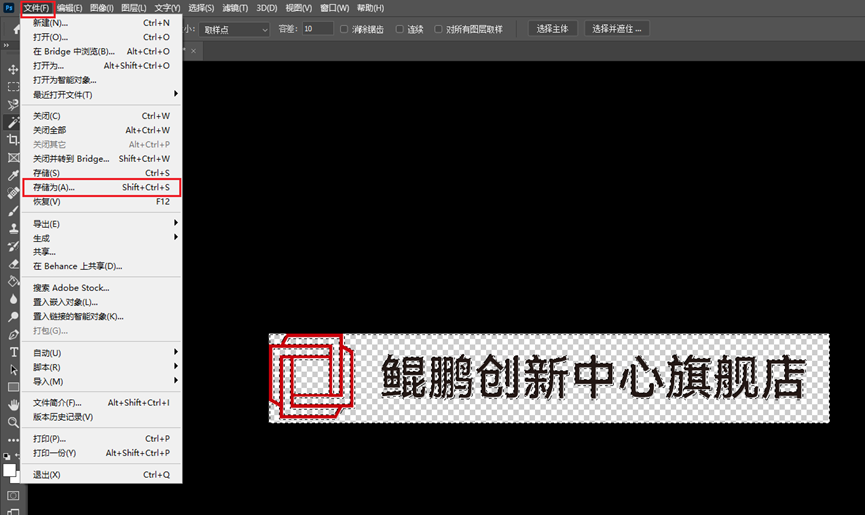Image resolution: width=865 pixels, height=515 pixels.
Task: Select the Blur tool
Action: pos(13,299)
